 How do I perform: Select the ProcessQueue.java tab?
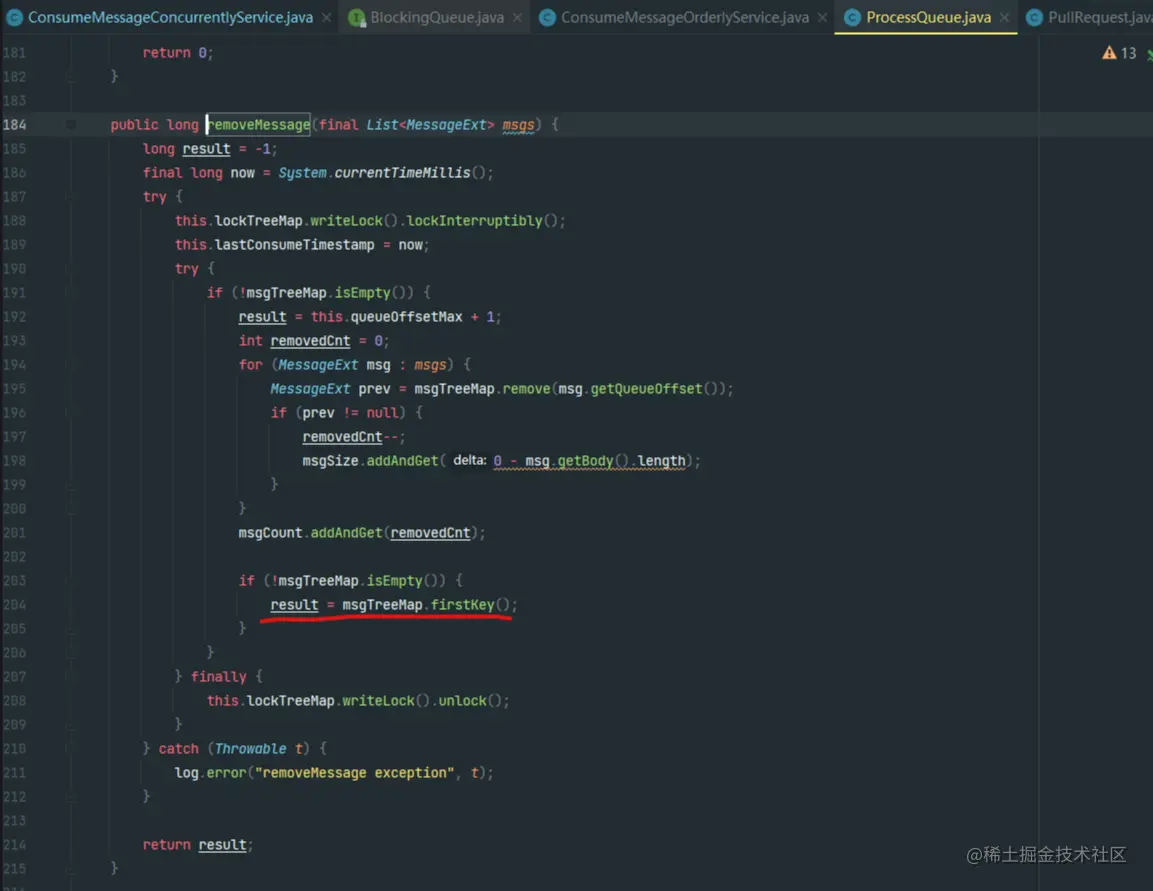coord(928,17)
